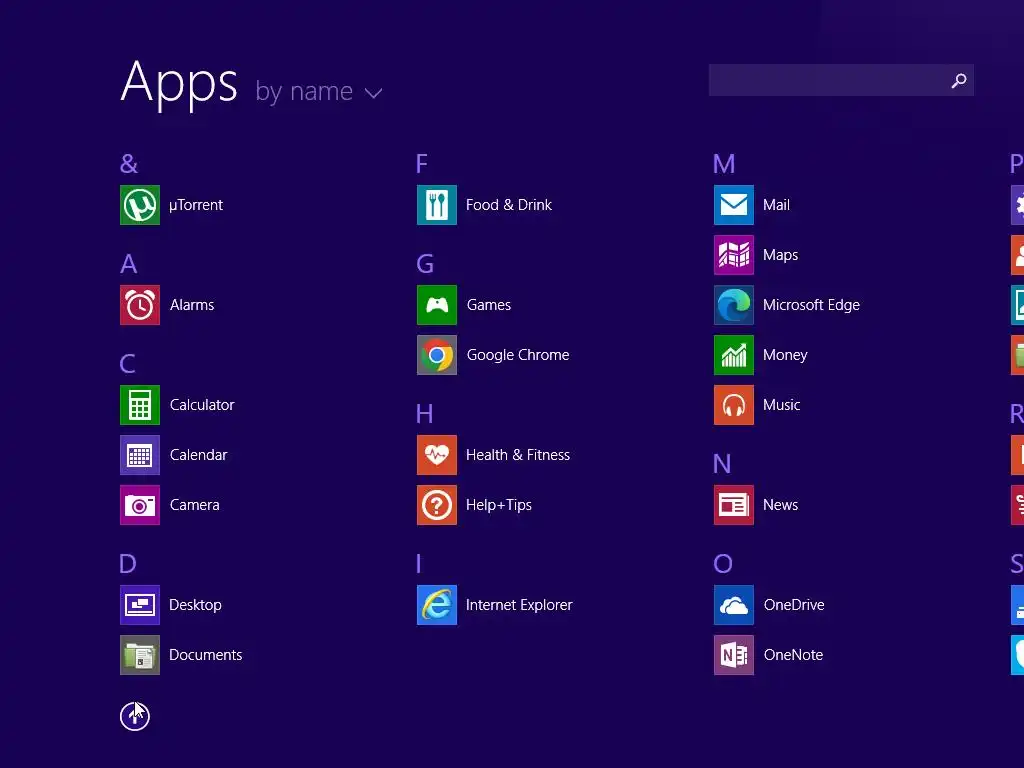Click the "µTorrent" text label

click(x=196, y=205)
